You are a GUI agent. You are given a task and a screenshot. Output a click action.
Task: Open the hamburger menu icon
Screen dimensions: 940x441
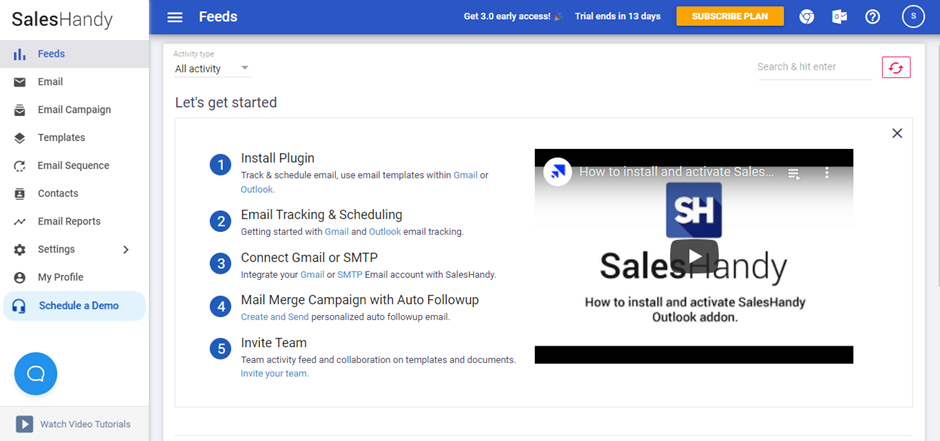coord(174,17)
